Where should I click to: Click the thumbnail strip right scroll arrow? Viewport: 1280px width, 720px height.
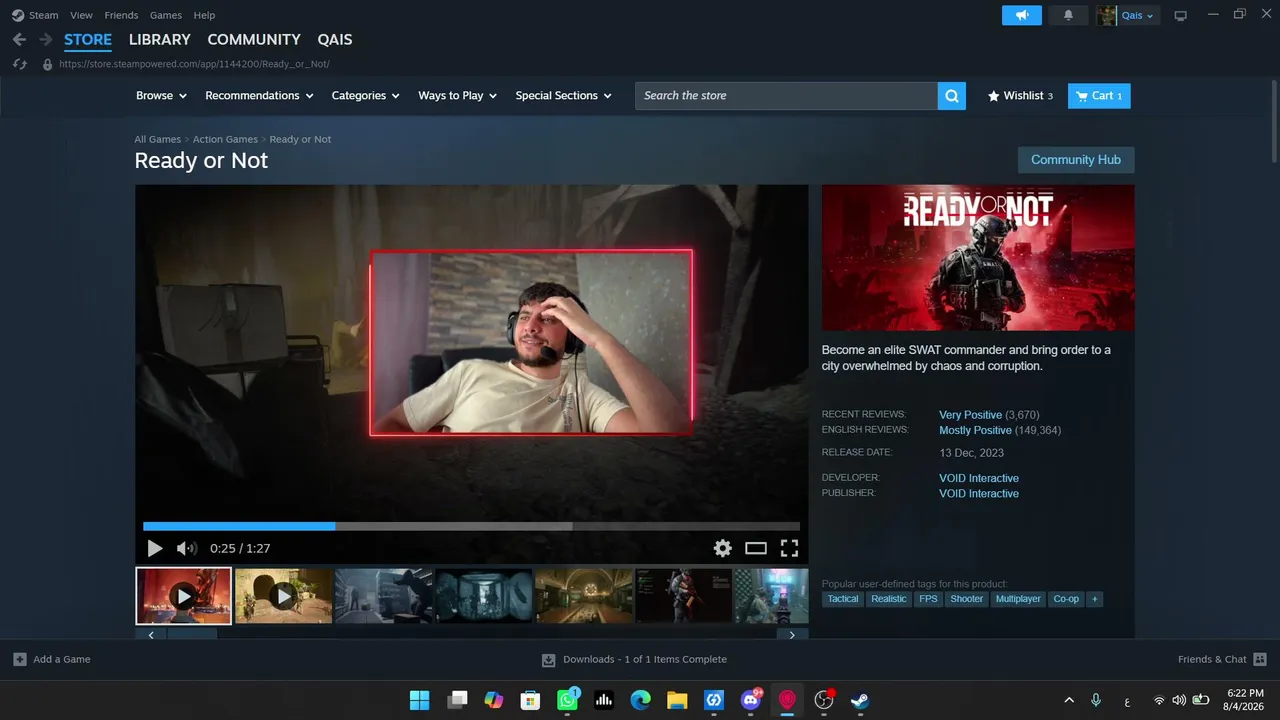point(792,635)
